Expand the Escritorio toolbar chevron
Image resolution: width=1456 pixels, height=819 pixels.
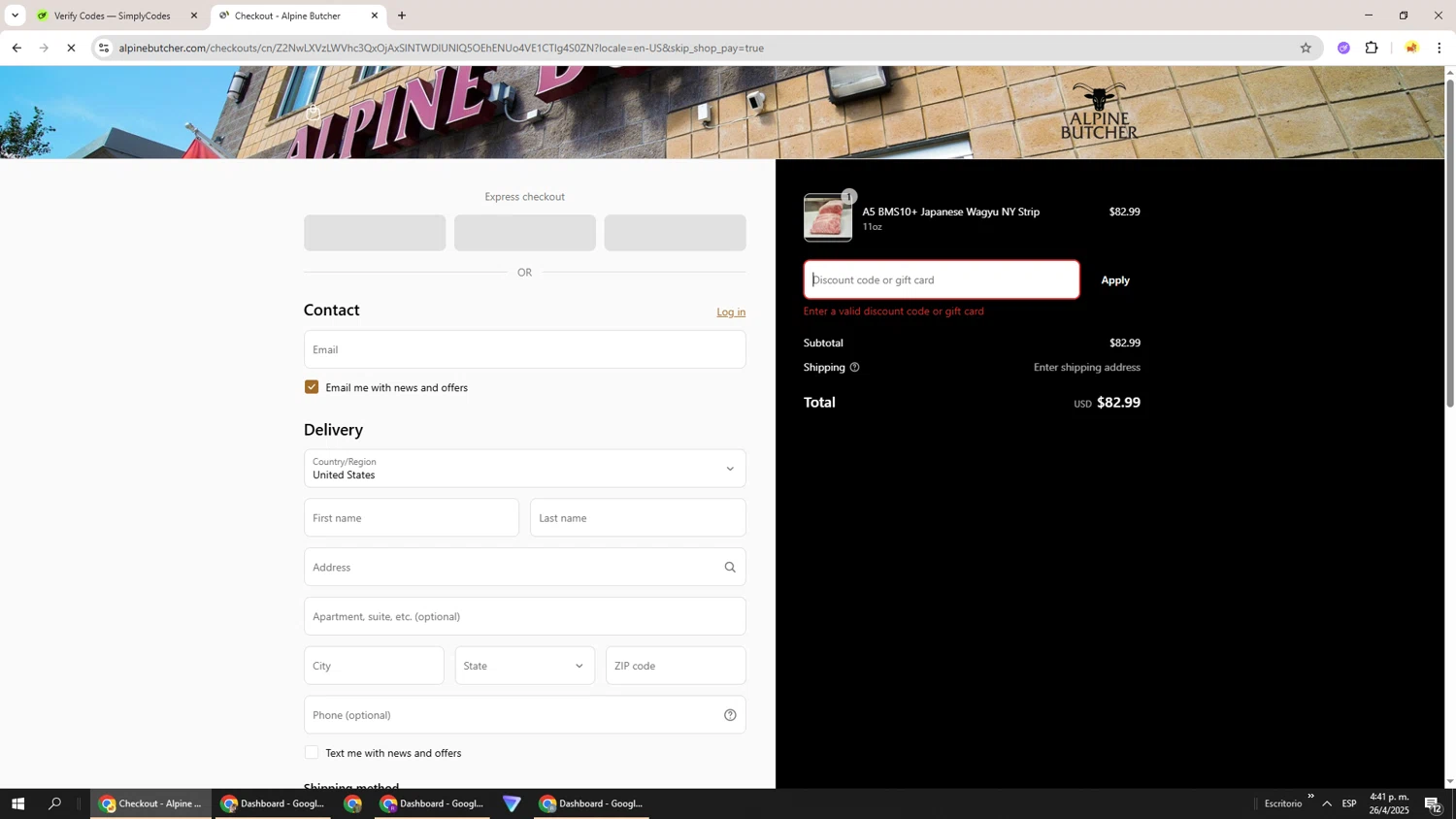(1310, 797)
